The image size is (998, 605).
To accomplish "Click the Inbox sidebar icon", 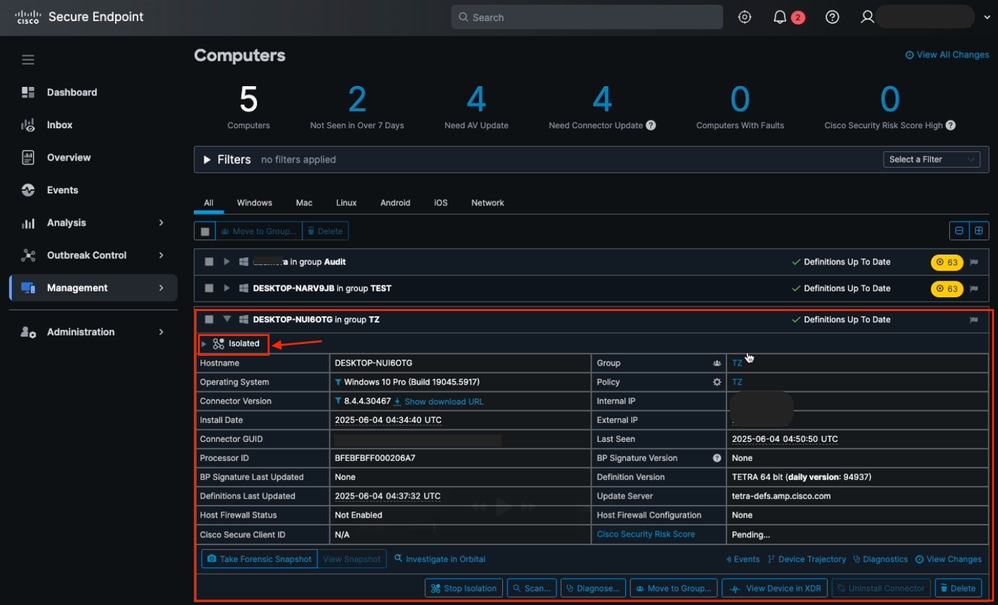I will (28, 125).
